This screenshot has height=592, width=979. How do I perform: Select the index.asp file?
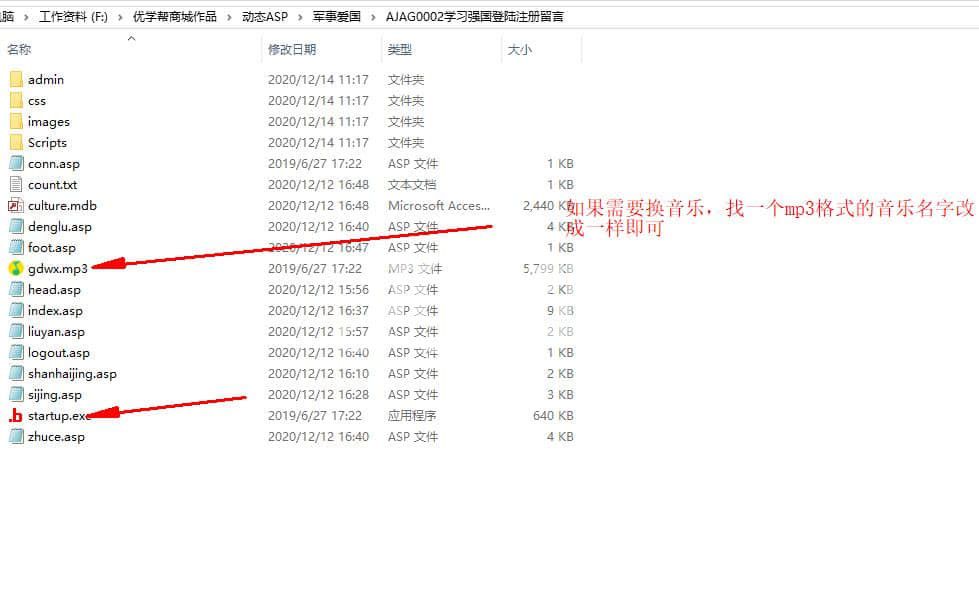[x=55, y=310]
